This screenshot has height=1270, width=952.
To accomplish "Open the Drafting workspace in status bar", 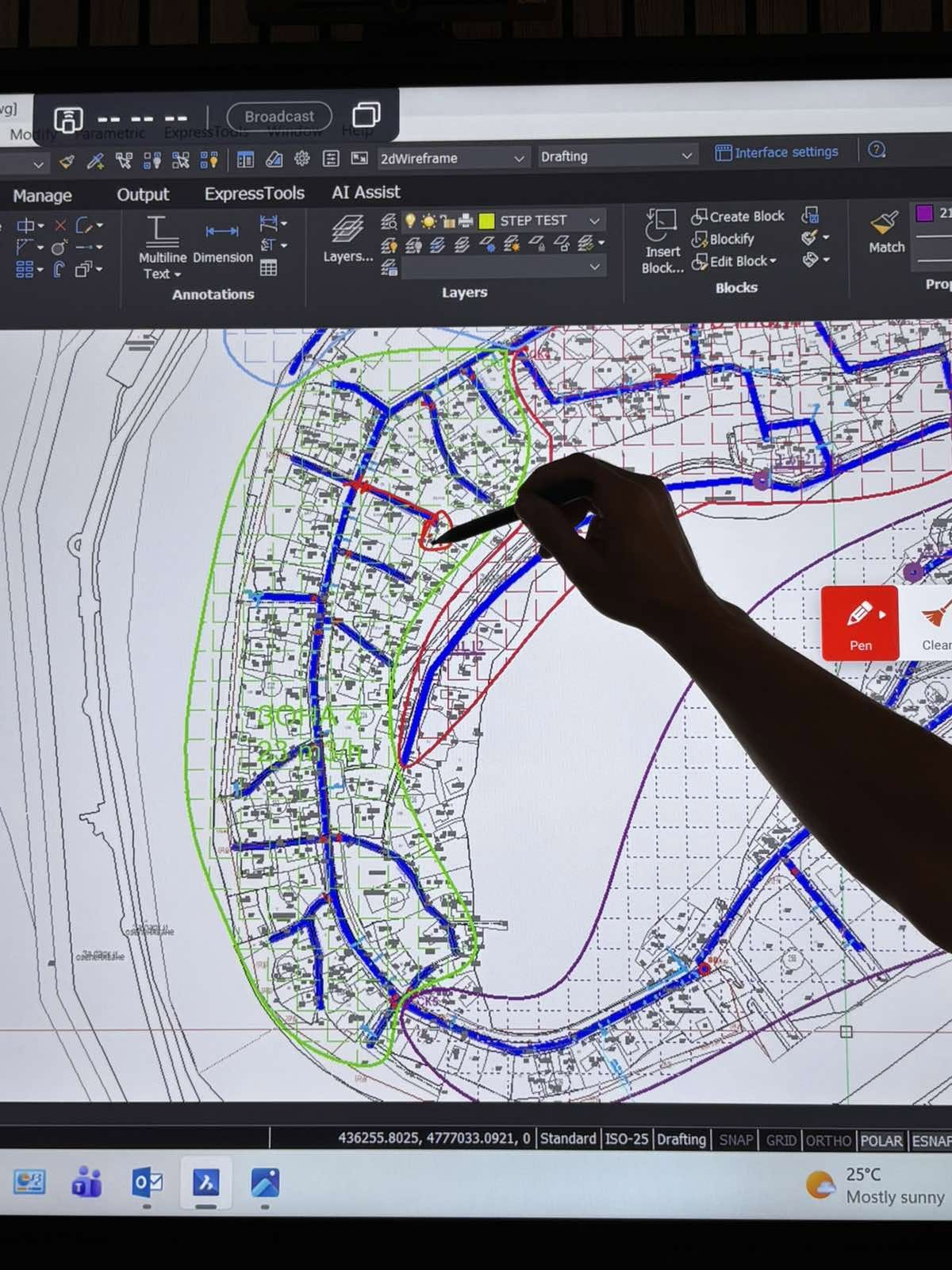I will click(681, 1140).
